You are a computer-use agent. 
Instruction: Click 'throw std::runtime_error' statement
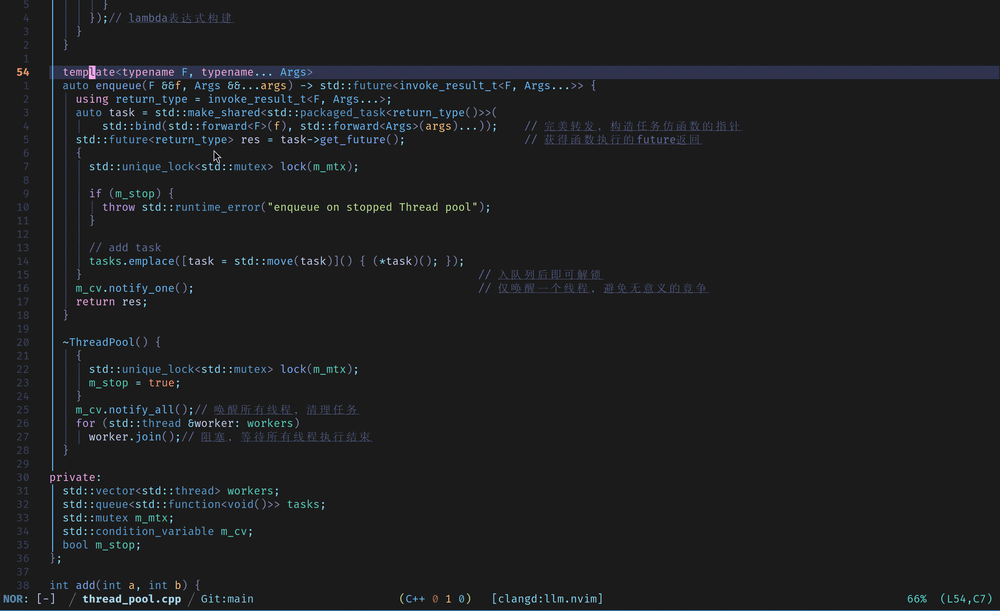(x=181, y=207)
